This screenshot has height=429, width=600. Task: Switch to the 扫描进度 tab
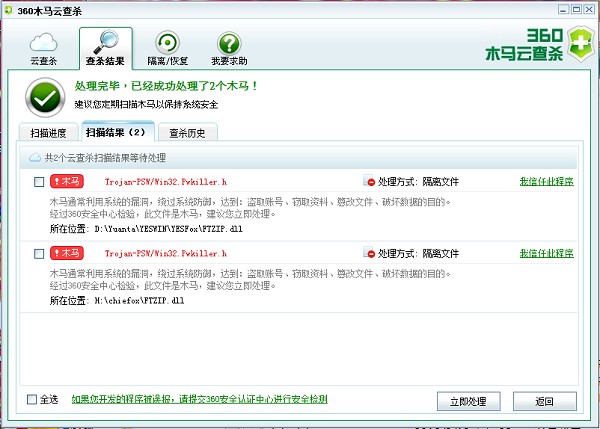click(49, 132)
